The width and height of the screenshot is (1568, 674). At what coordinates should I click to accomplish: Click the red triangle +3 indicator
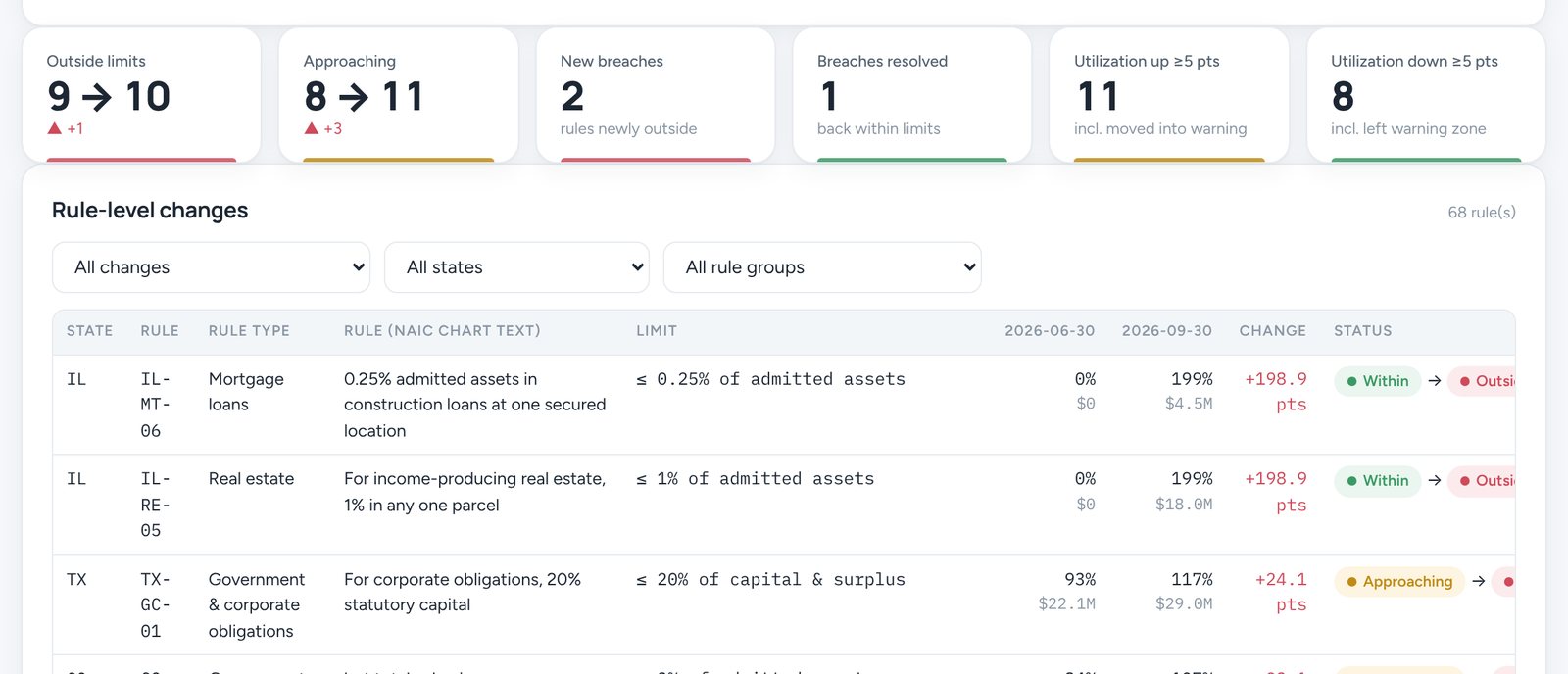point(323,128)
